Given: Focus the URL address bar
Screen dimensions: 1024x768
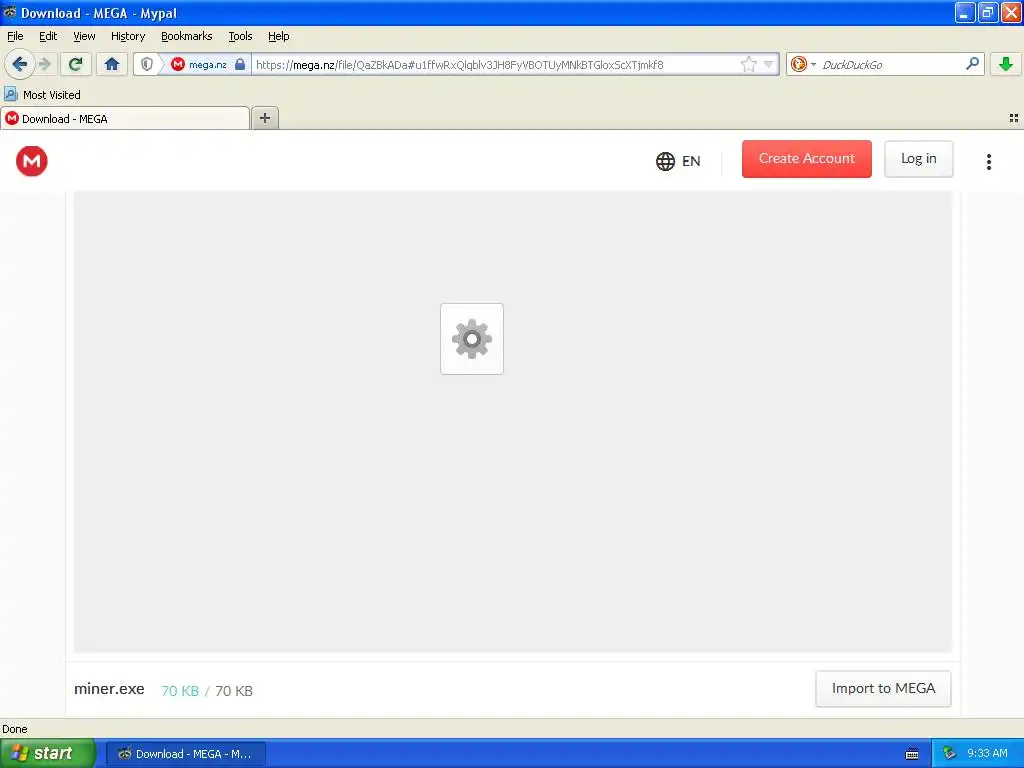Looking at the screenshot, I should [x=496, y=64].
